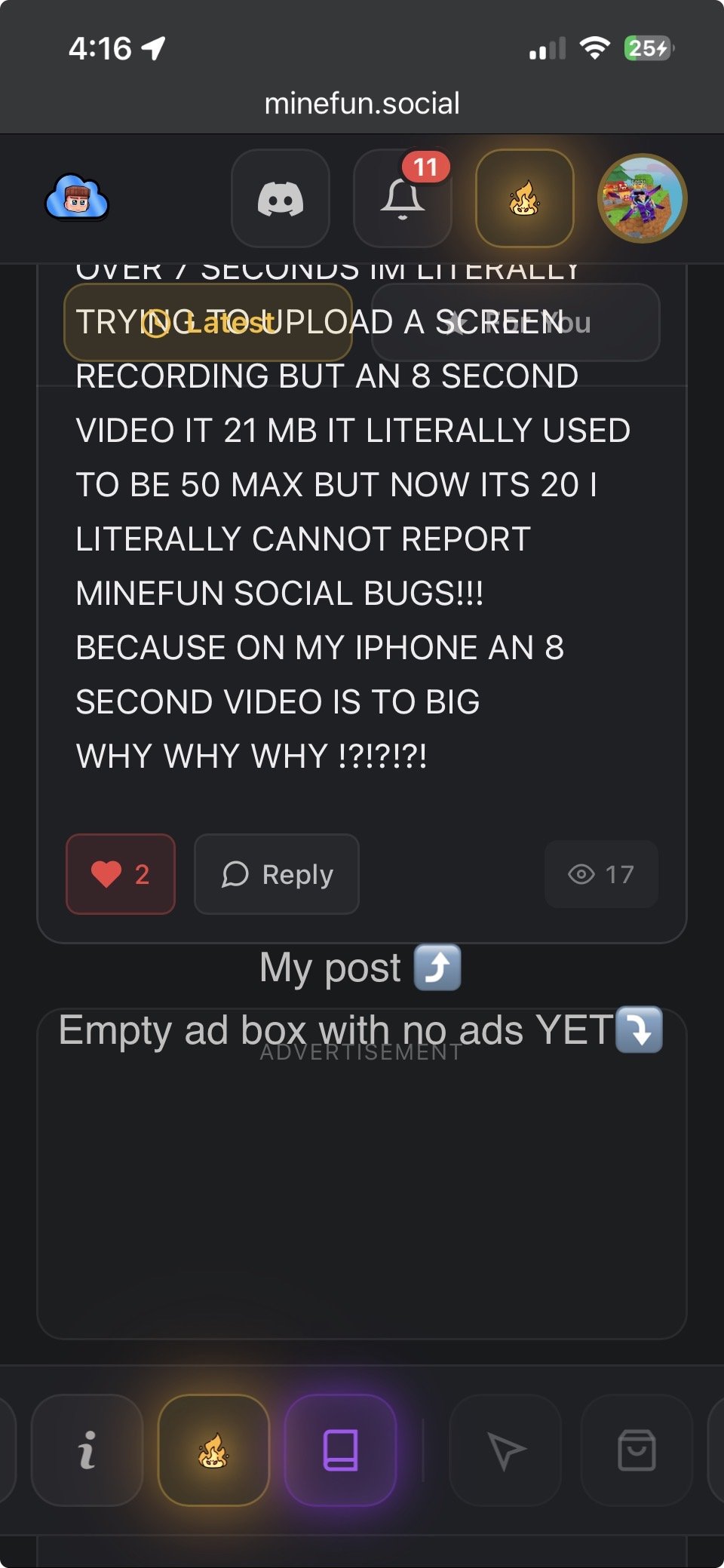The height and width of the screenshot is (1568, 724).
Task: Tap the My post caption text
Action: click(x=330, y=968)
